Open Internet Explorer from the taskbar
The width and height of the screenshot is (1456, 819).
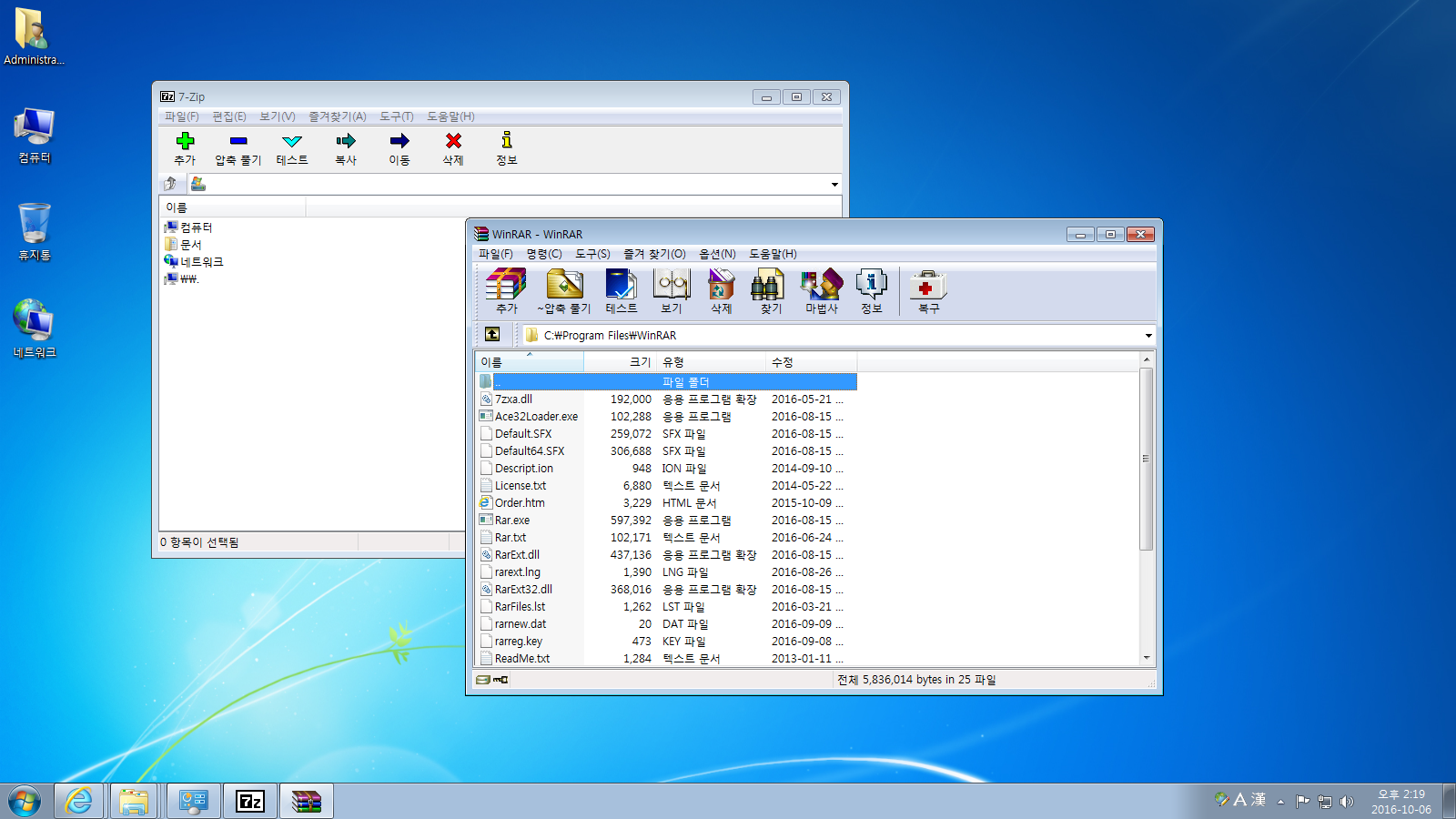[79, 801]
